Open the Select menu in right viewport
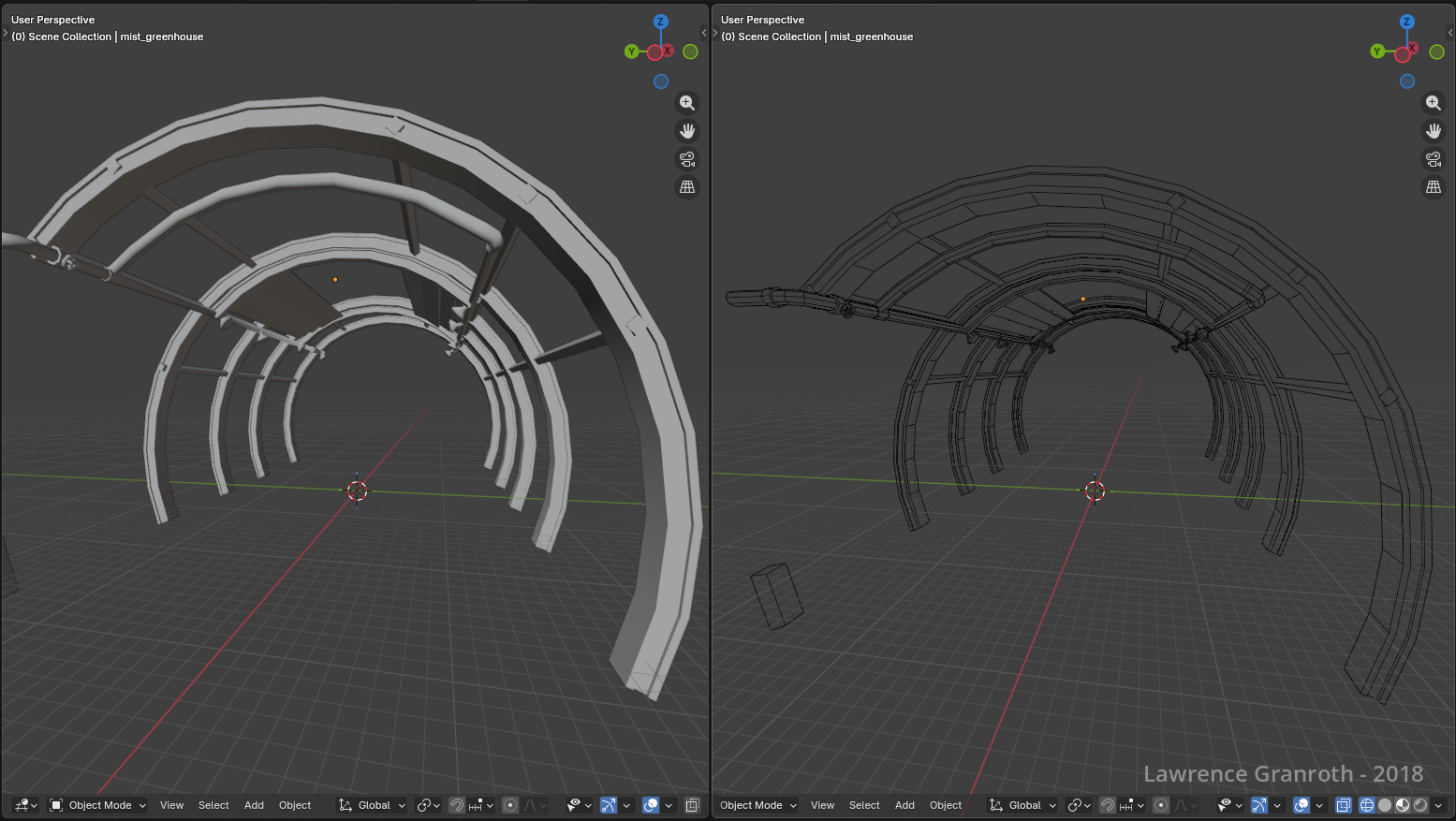 point(864,805)
